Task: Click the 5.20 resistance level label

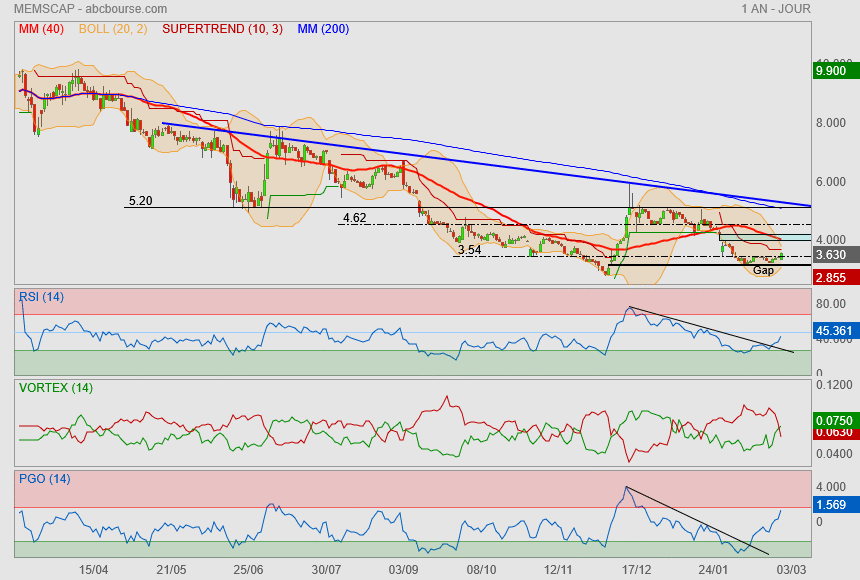Action: click(x=140, y=201)
